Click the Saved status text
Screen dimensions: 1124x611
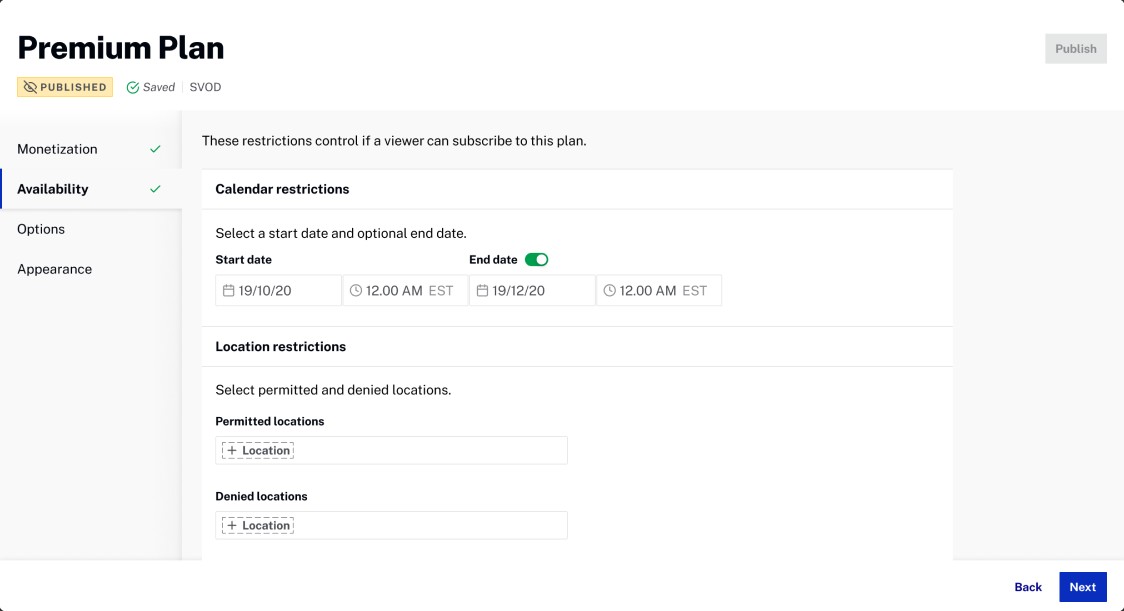tap(158, 87)
